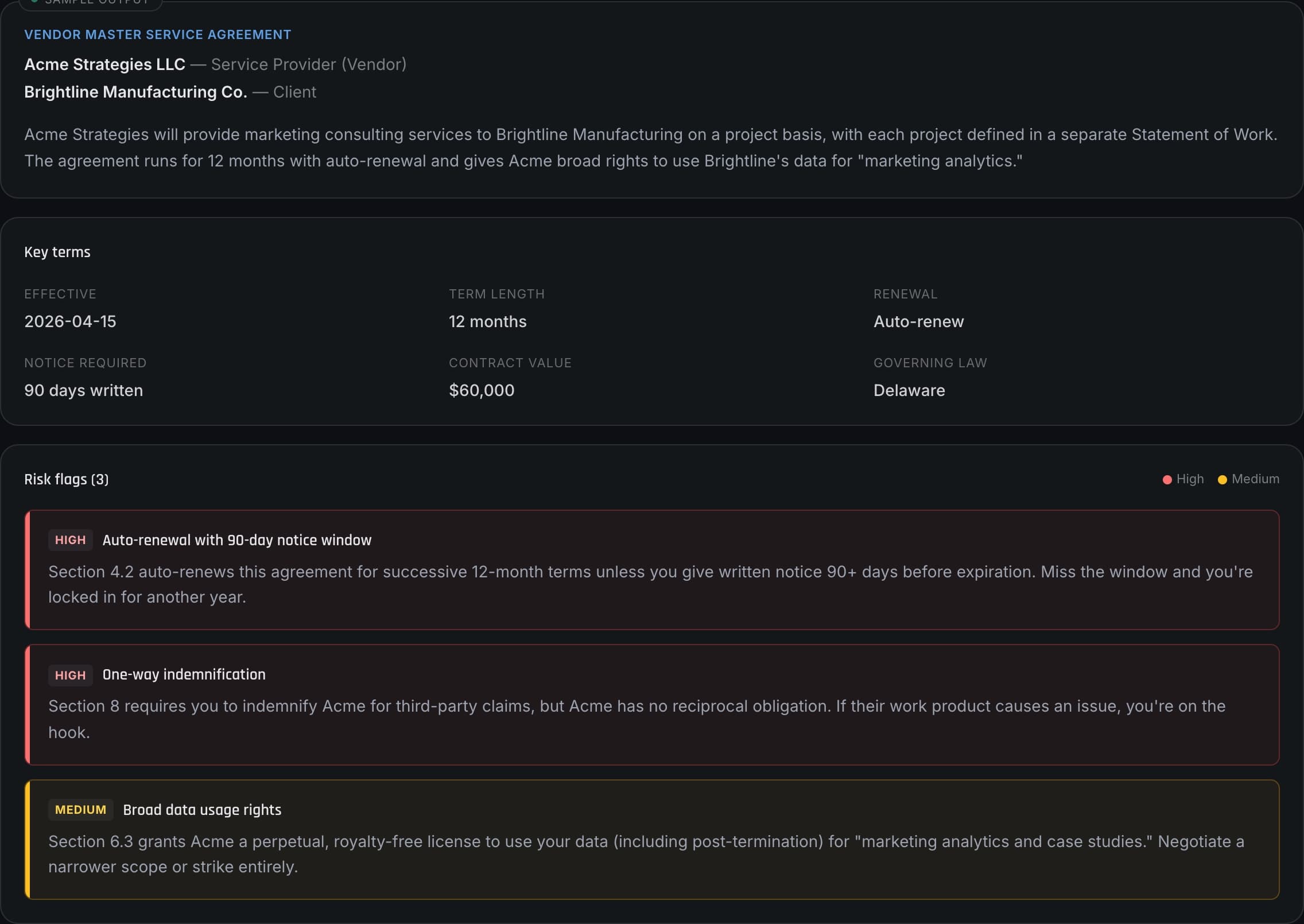This screenshot has width=1304, height=924.
Task: Click the 12 months term length value
Action: click(x=487, y=321)
